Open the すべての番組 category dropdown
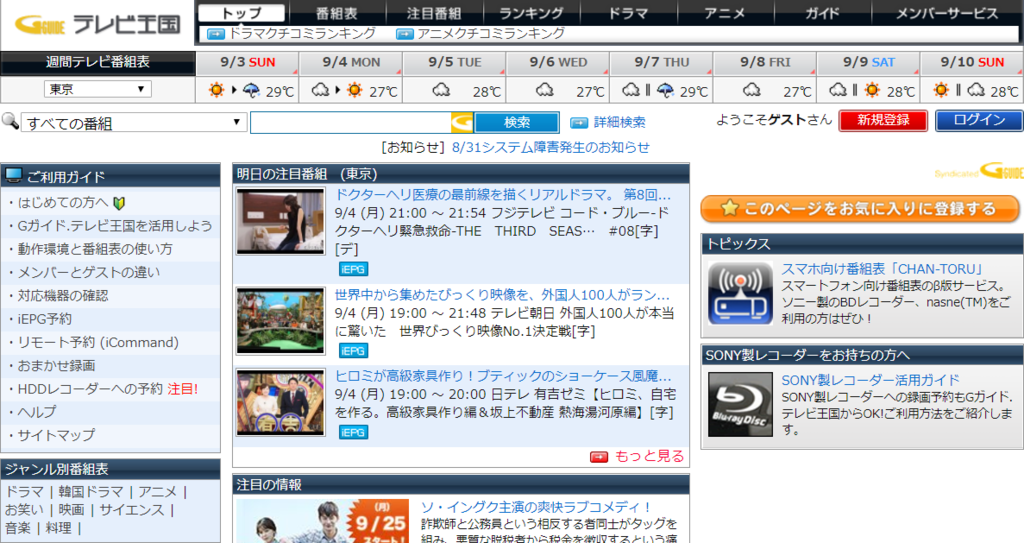 click(134, 122)
